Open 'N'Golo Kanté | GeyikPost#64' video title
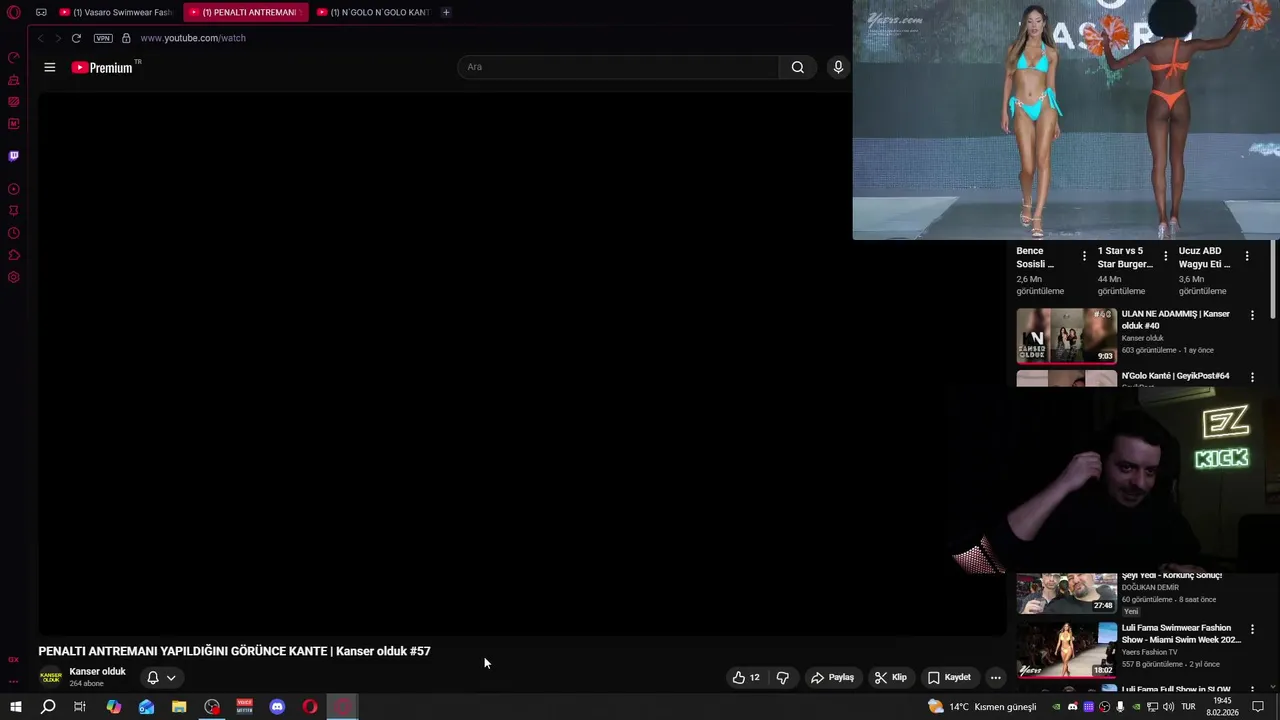This screenshot has height=720, width=1280. point(1175,376)
